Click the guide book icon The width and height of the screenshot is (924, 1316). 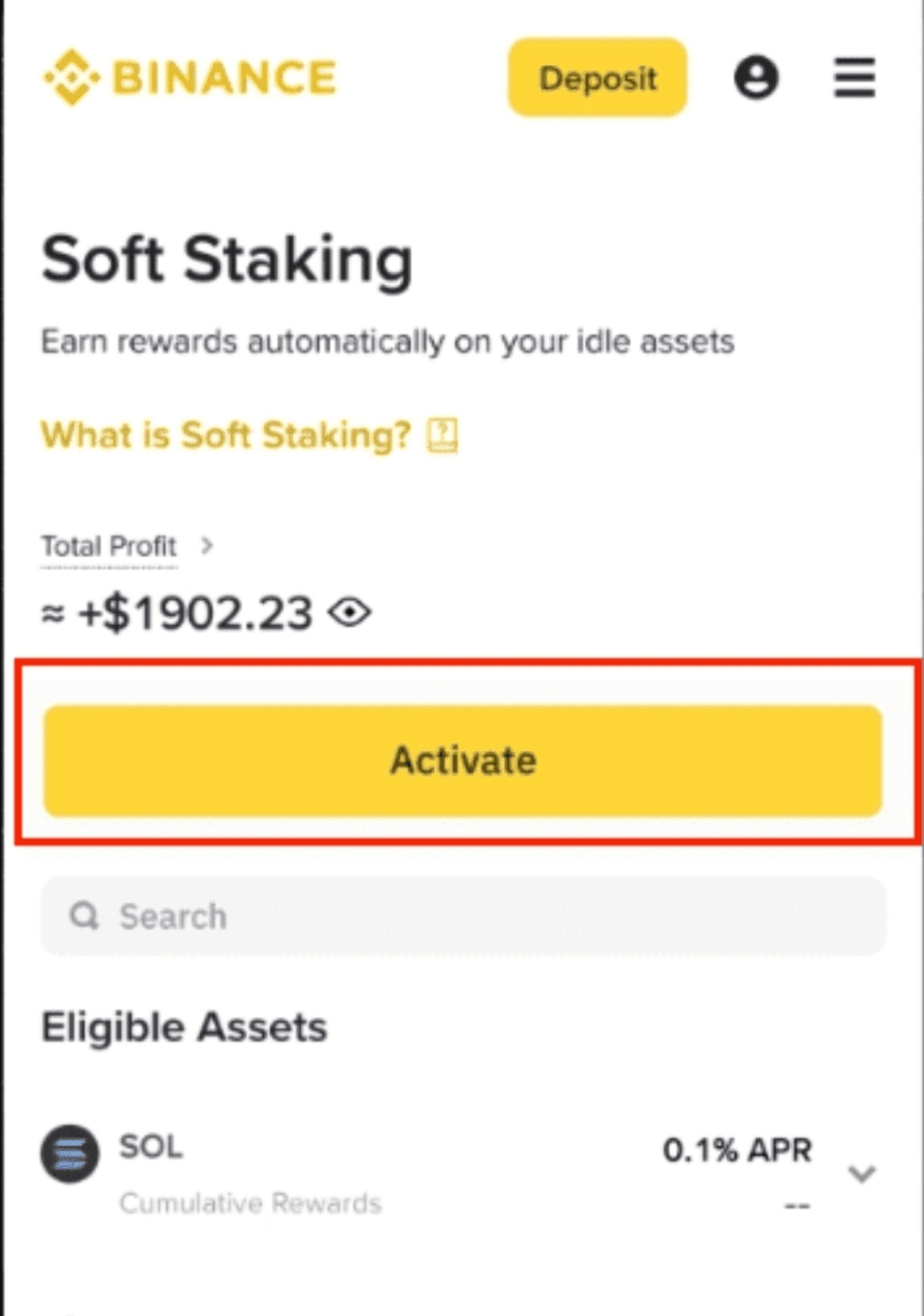pyautogui.click(x=442, y=436)
